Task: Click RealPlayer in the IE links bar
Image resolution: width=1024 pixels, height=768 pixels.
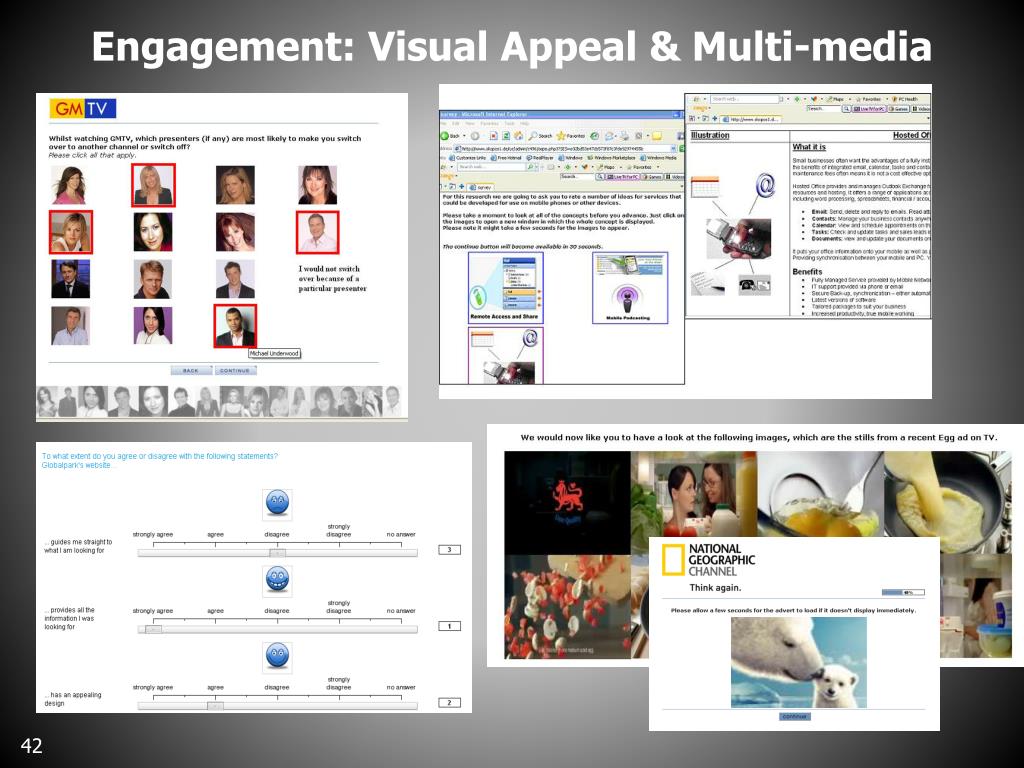Action: (x=539, y=157)
